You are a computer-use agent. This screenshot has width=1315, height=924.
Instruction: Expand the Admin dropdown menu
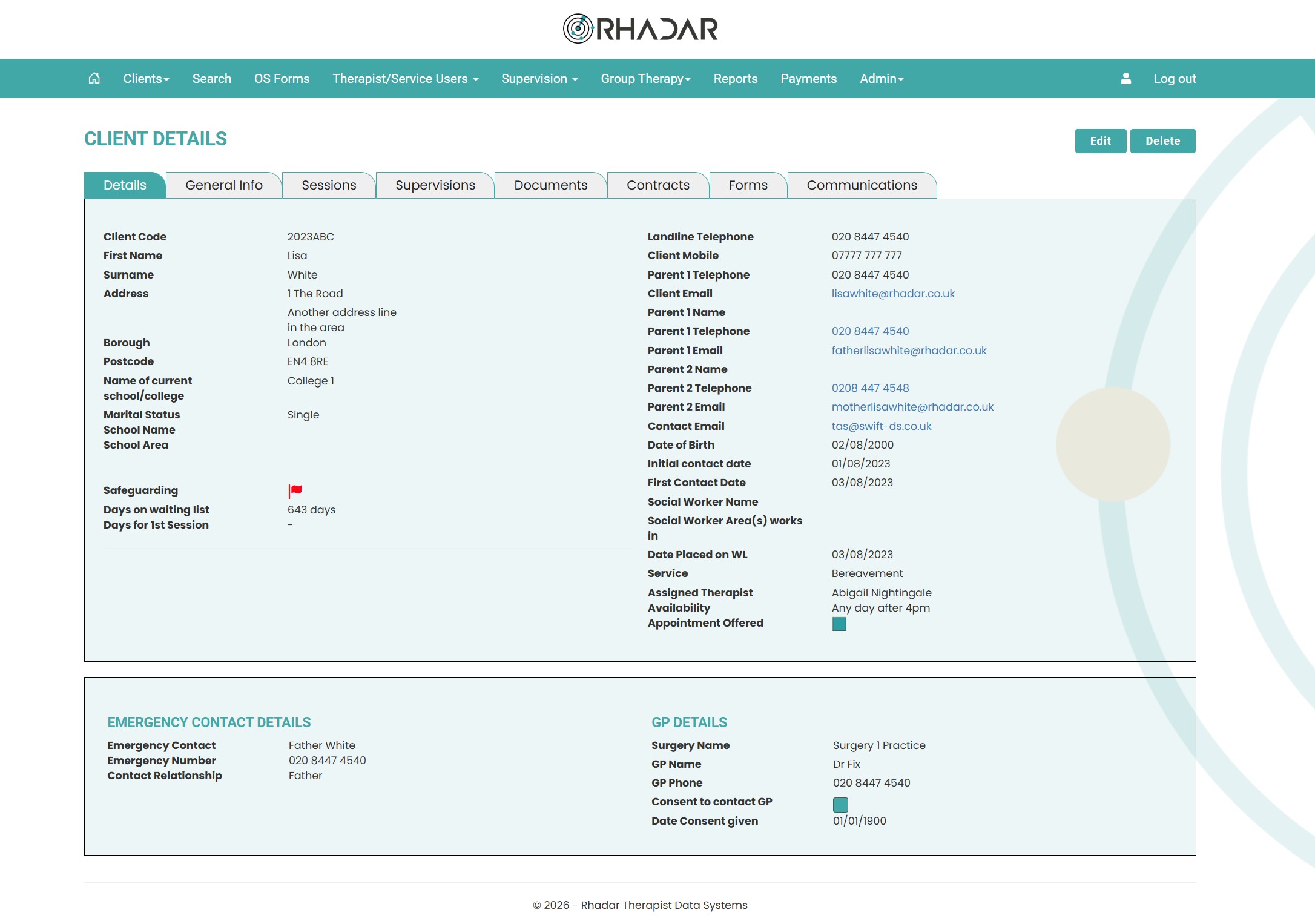882,79
